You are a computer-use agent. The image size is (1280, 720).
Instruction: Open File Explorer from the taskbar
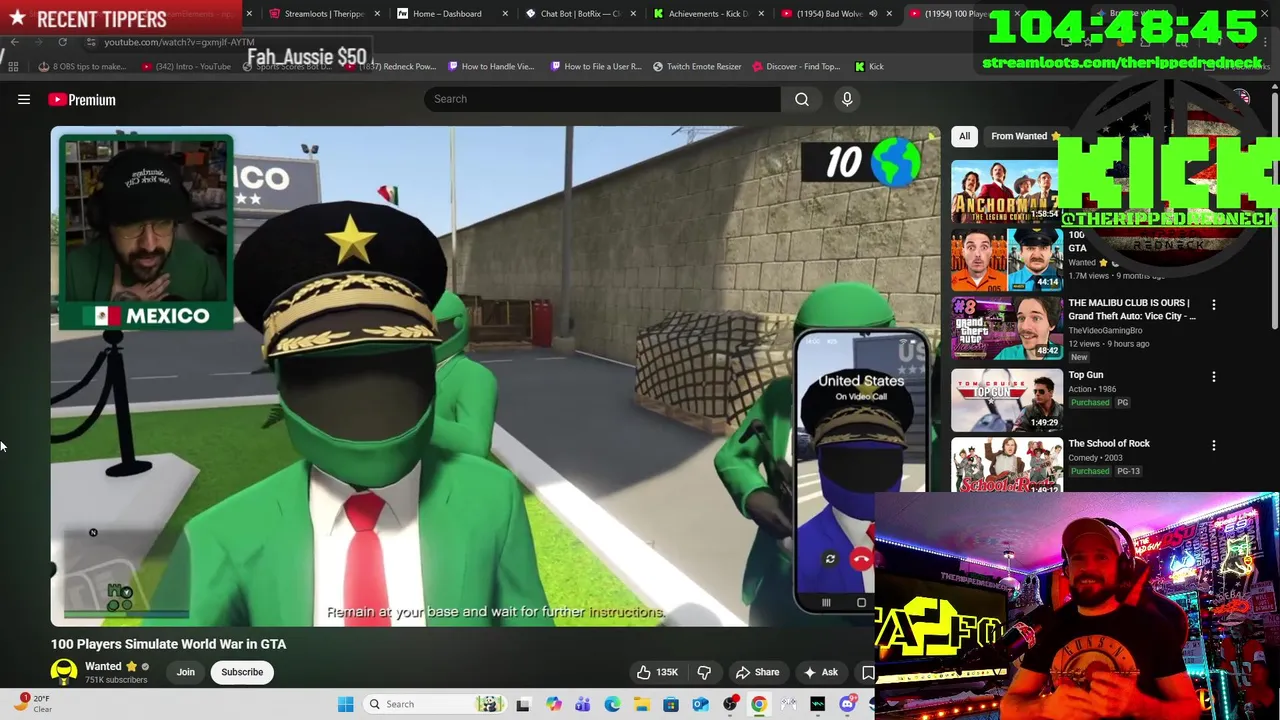[x=641, y=704]
